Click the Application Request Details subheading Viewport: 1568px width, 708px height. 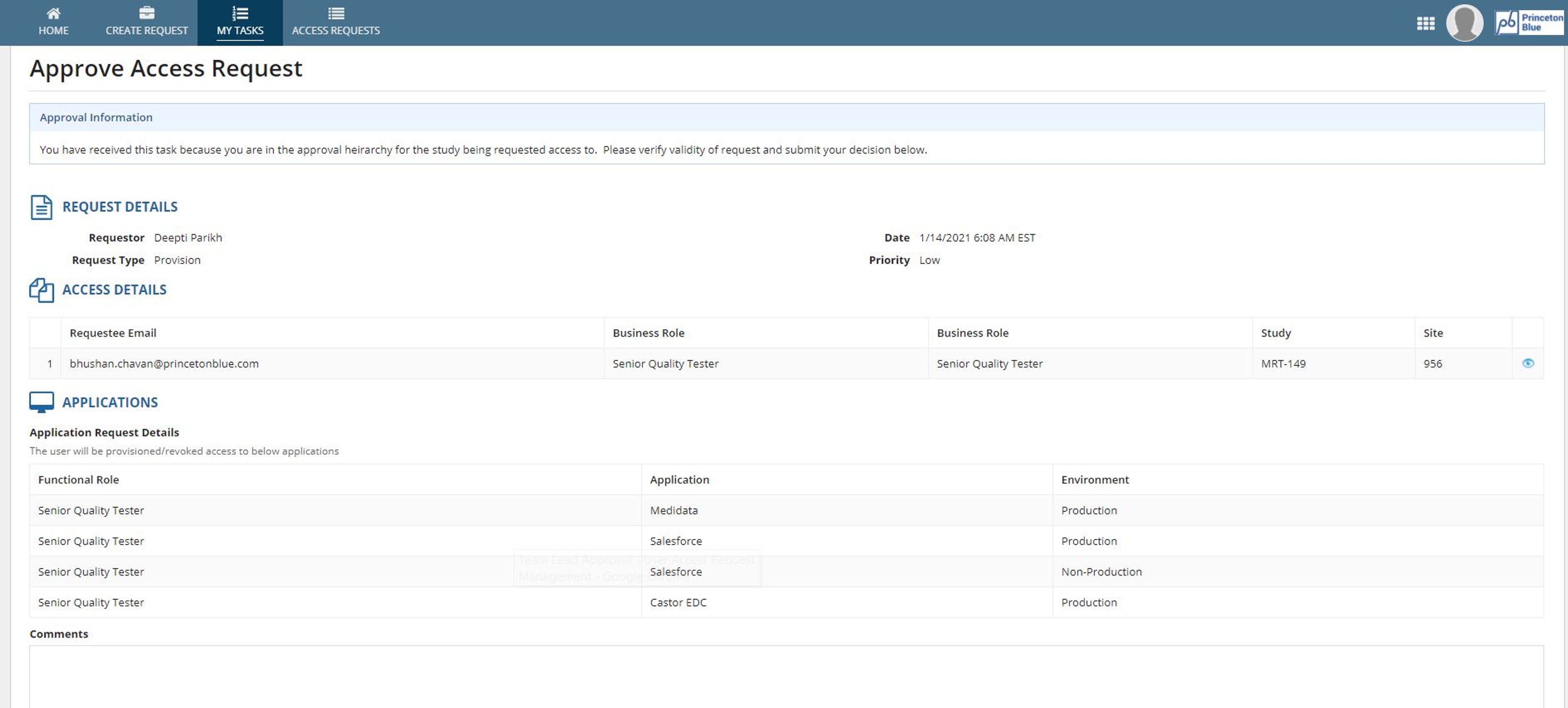click(x=104, y=432)
